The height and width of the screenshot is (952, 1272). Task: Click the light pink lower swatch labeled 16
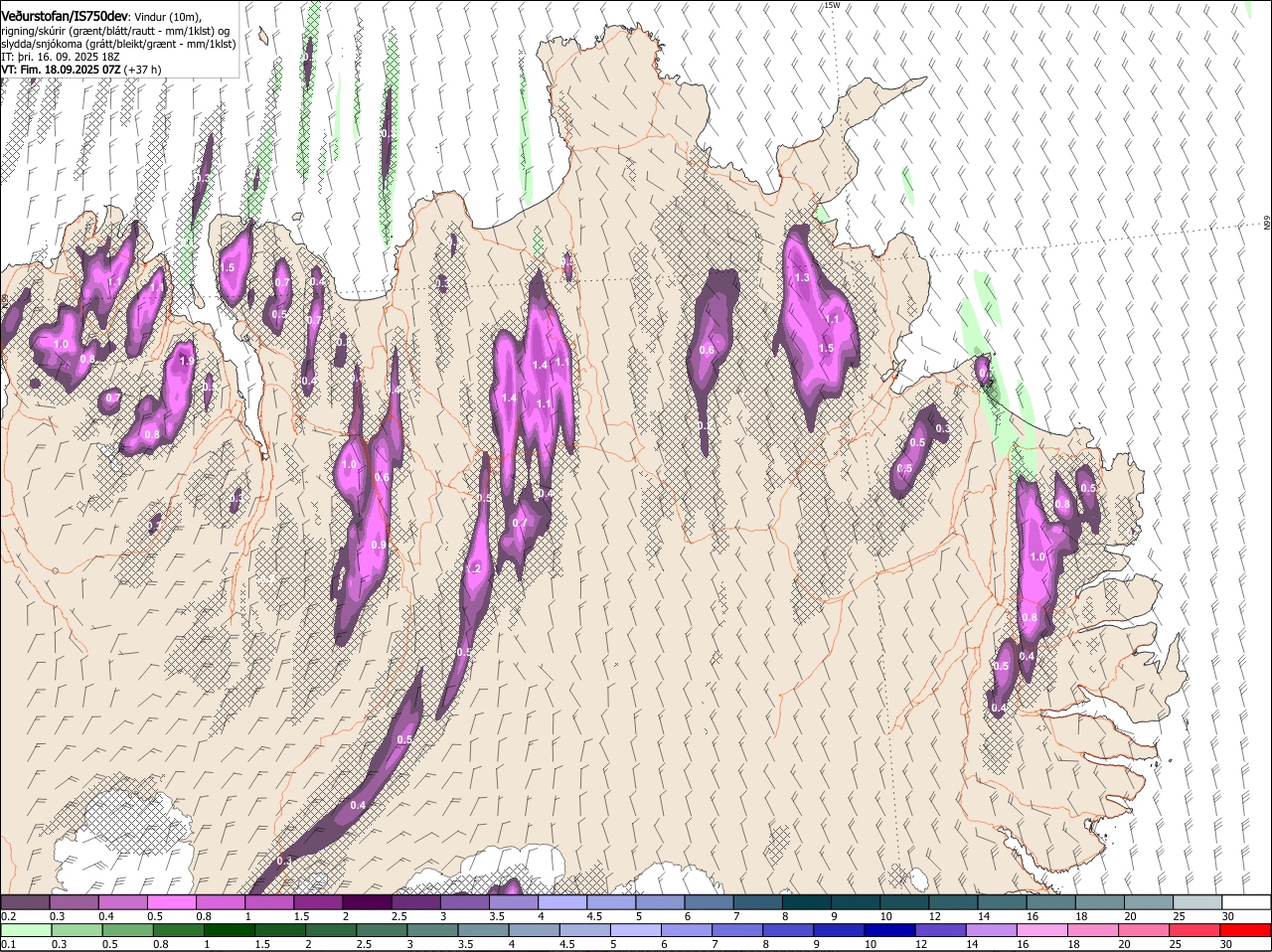[x=1040, y=930]
